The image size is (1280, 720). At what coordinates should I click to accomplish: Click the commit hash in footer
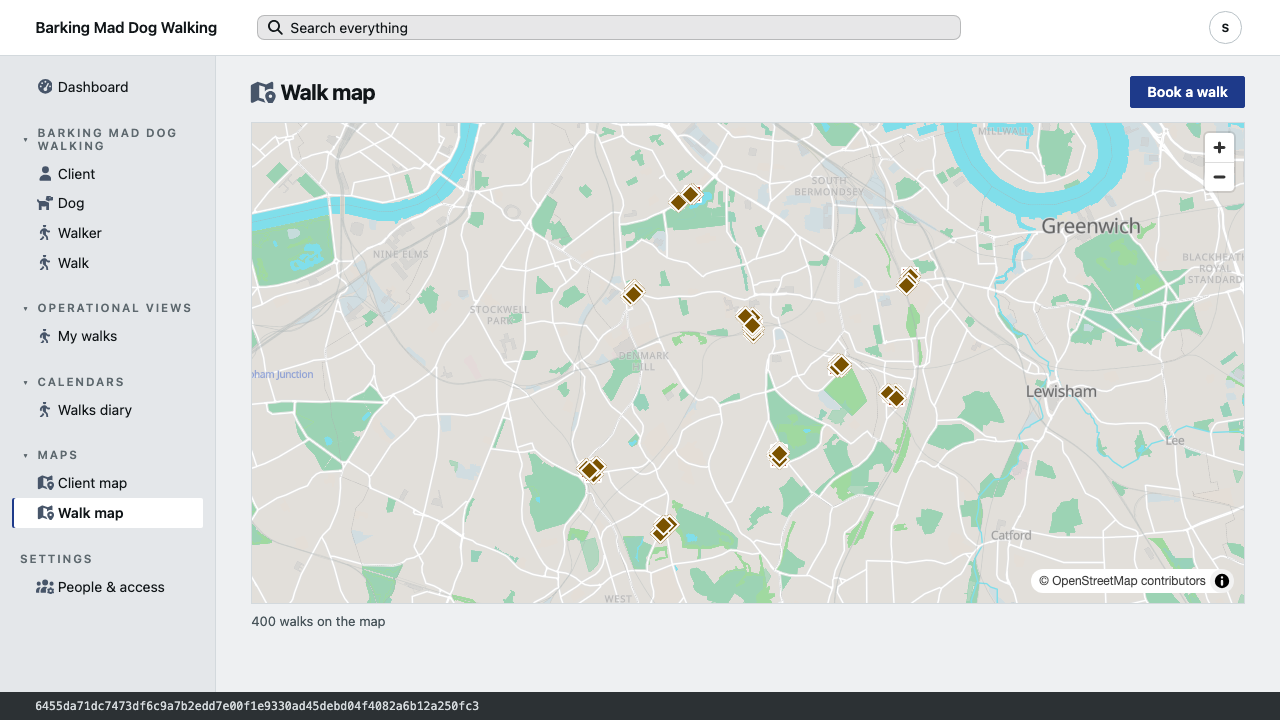257,706
